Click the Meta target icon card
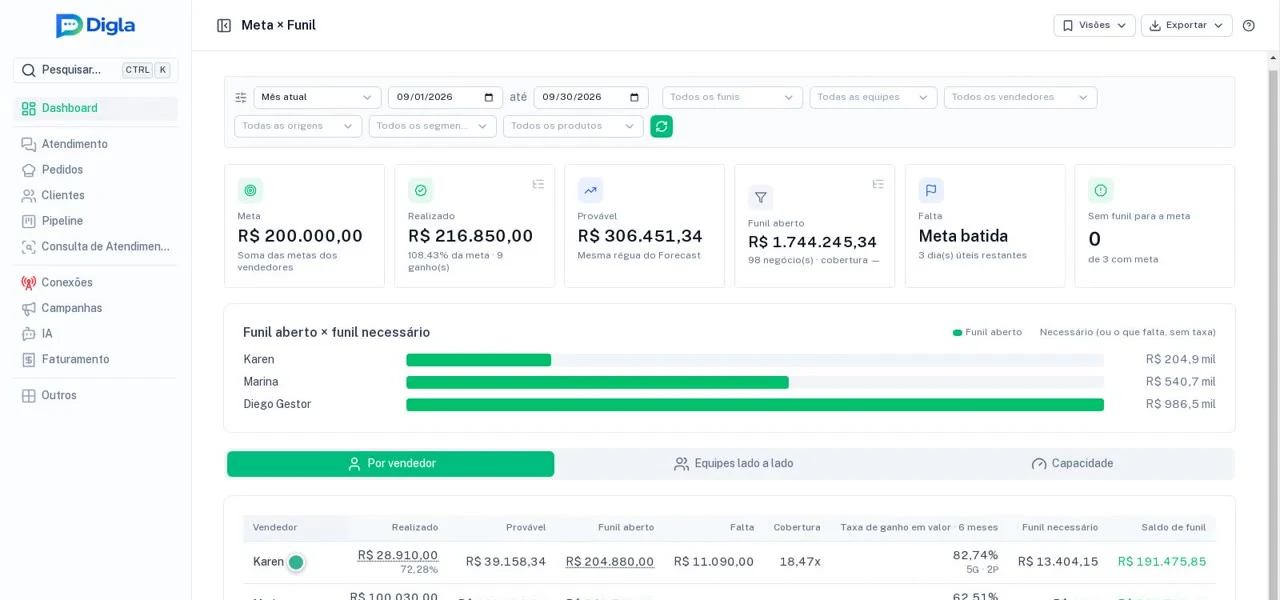1280x600 pixels. pos(250,190)
